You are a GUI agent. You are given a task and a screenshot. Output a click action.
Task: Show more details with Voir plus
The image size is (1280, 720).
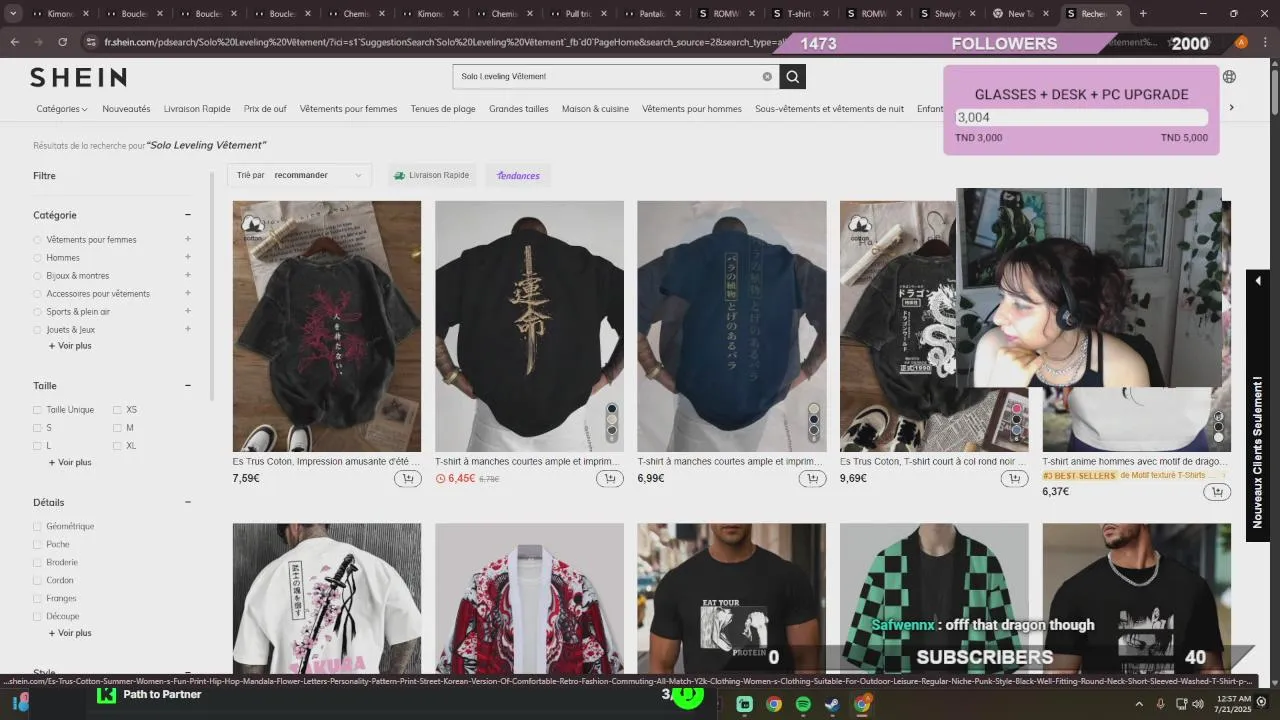click(x=70, y=633)
